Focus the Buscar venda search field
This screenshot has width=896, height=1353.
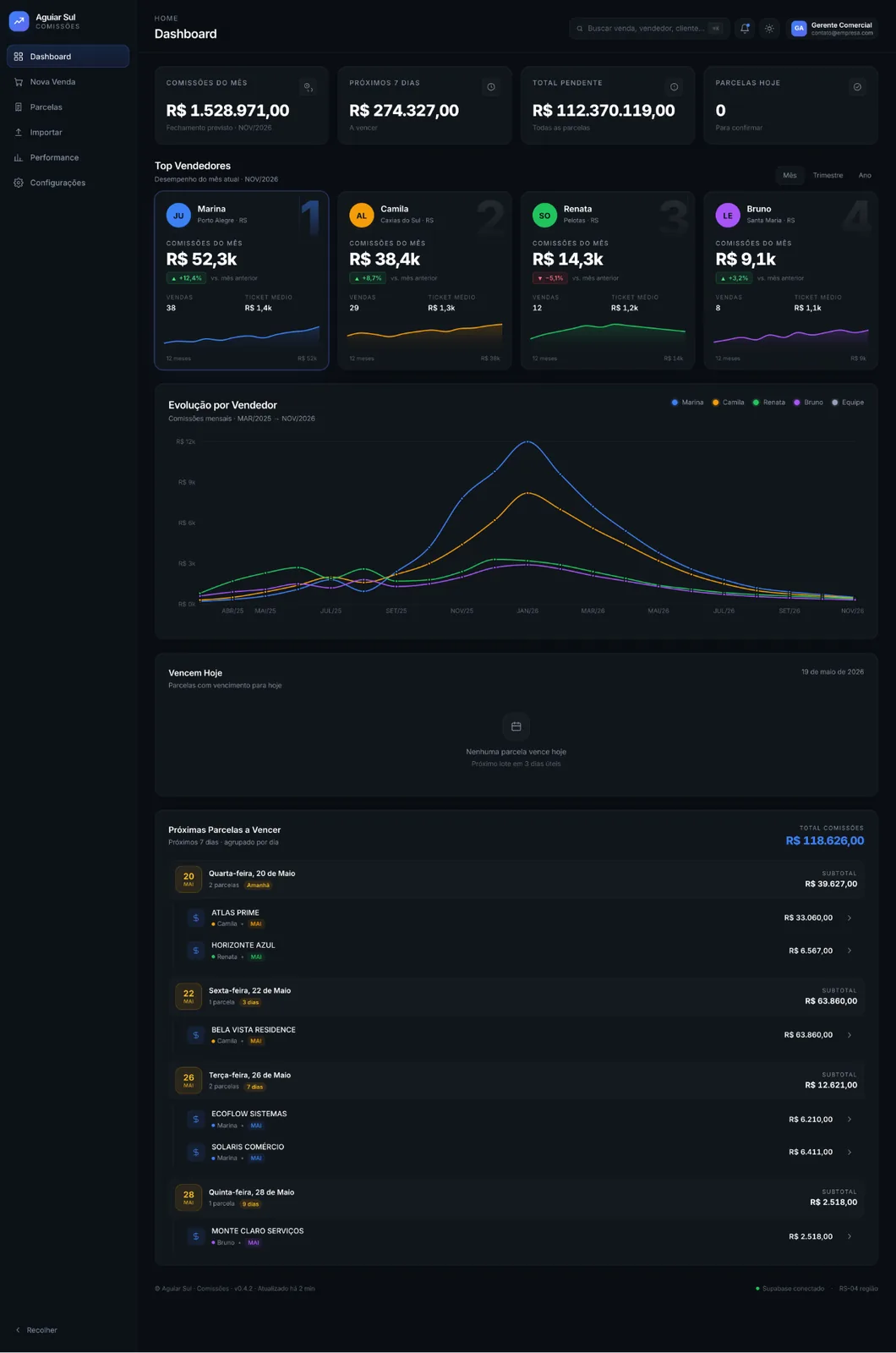[647, 29]
